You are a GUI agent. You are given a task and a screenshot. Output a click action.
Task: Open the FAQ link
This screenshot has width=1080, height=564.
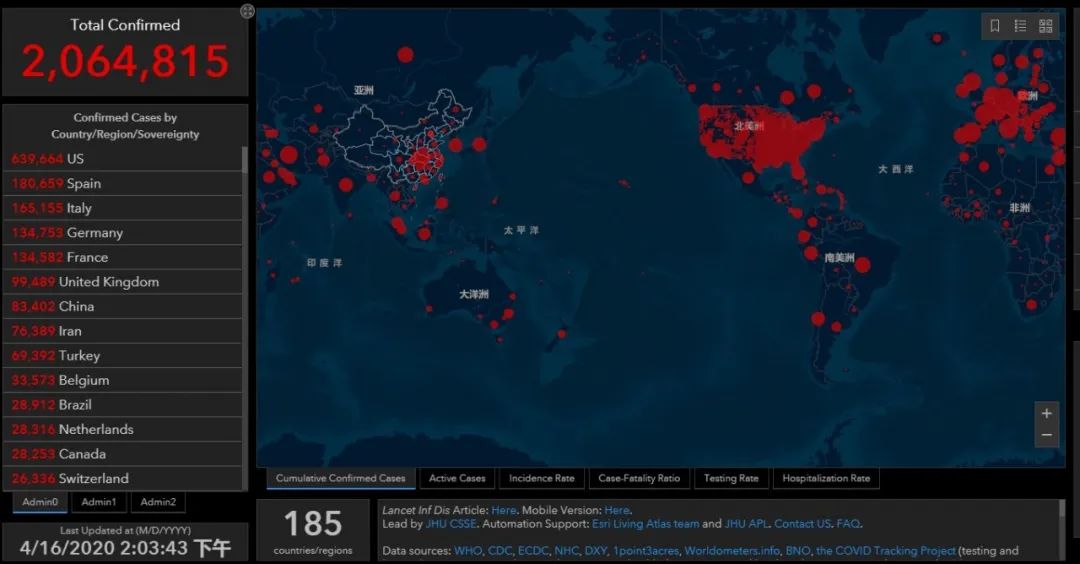[848, 524]
